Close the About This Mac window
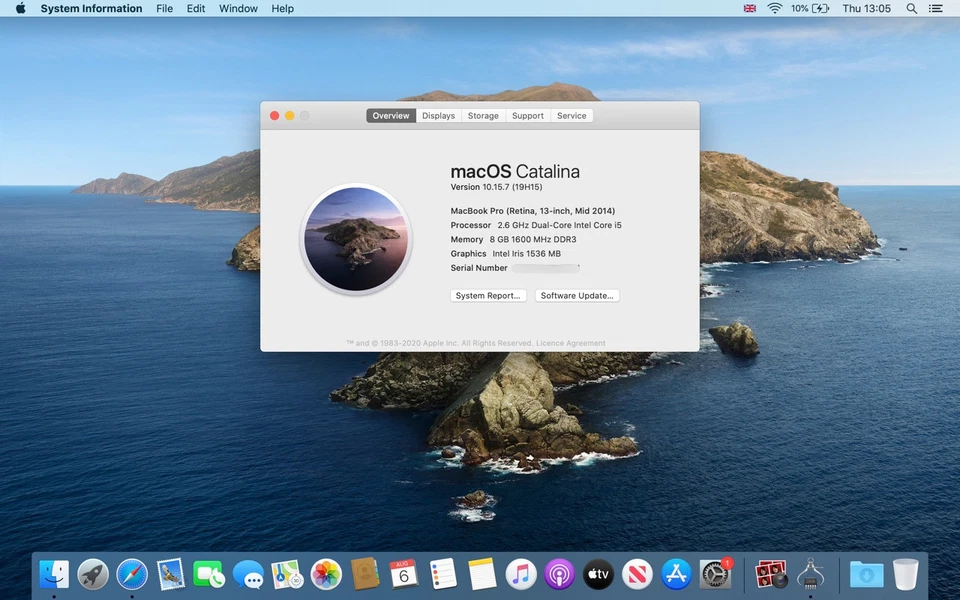 click(x=274, y=116)
